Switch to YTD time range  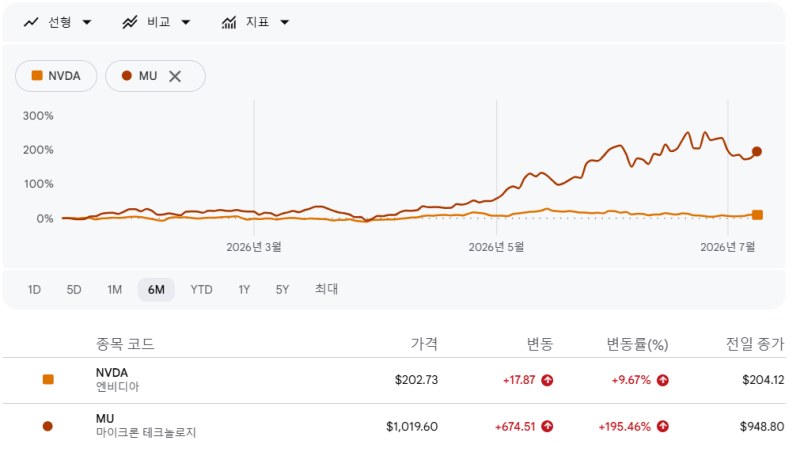tap(202, 290)
